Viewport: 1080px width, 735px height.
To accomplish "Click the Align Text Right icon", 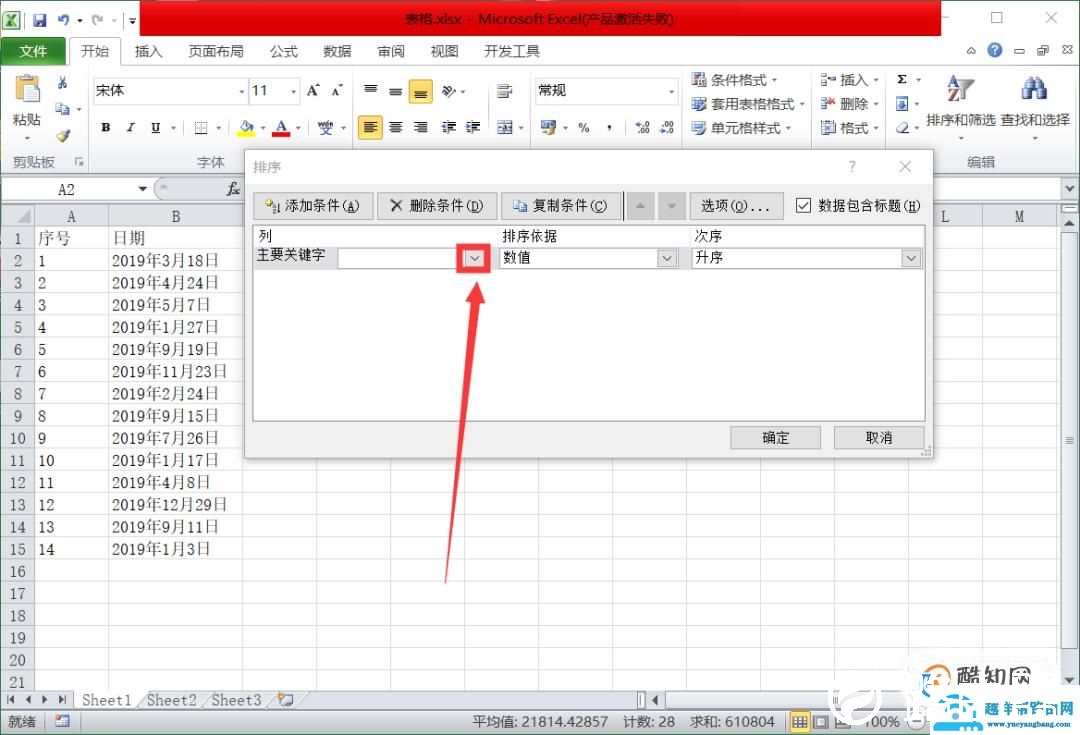I will [420, 127].
